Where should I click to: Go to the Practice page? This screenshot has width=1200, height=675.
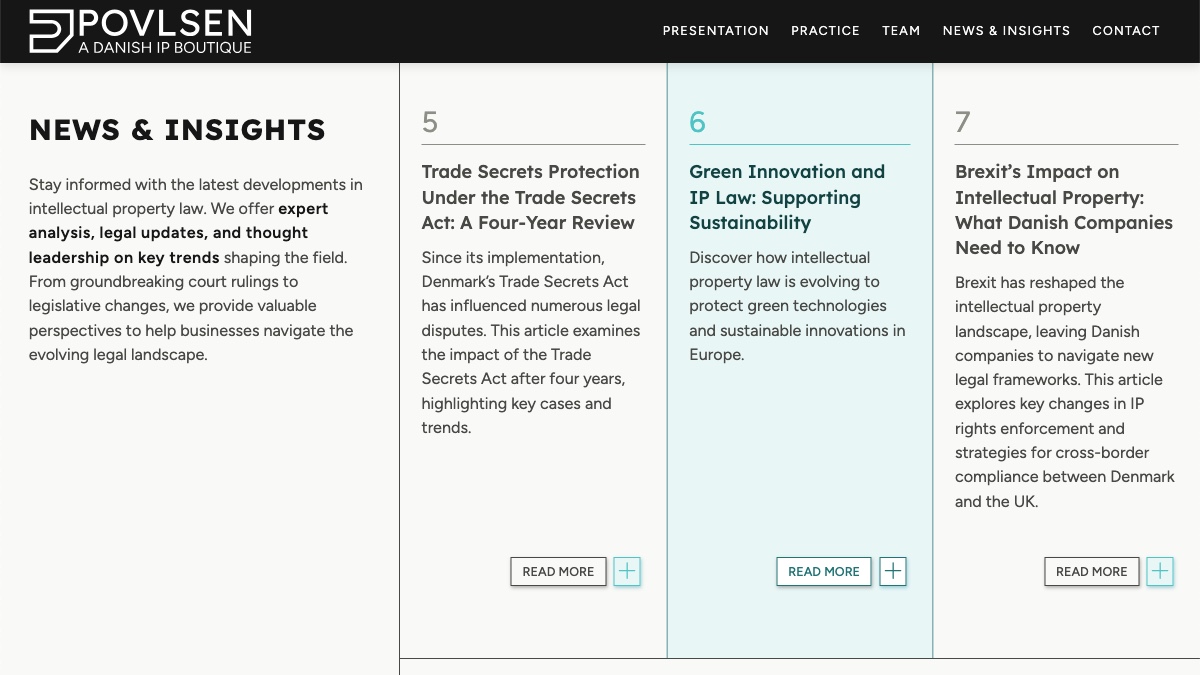click(x=825, y=31)
